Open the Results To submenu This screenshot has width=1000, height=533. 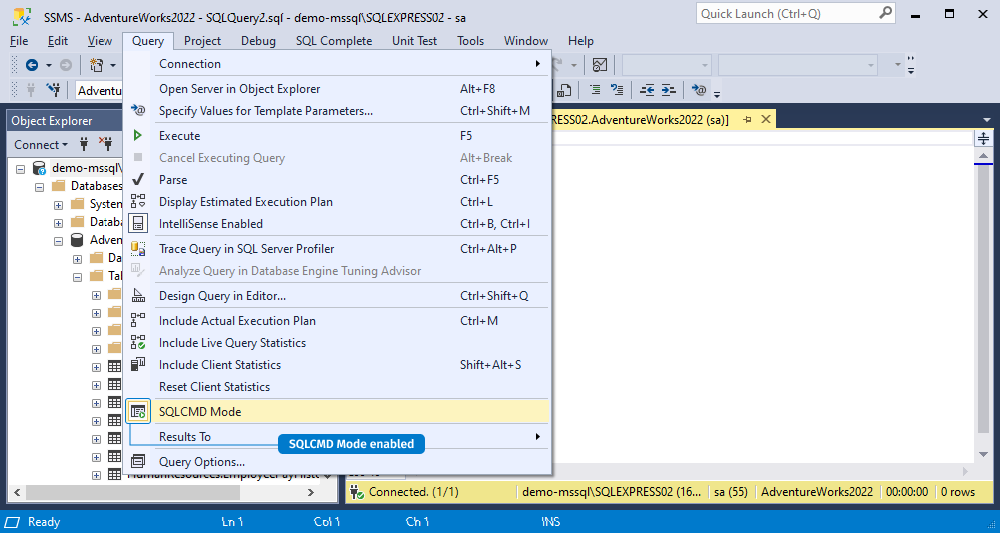tap(339, 437)
